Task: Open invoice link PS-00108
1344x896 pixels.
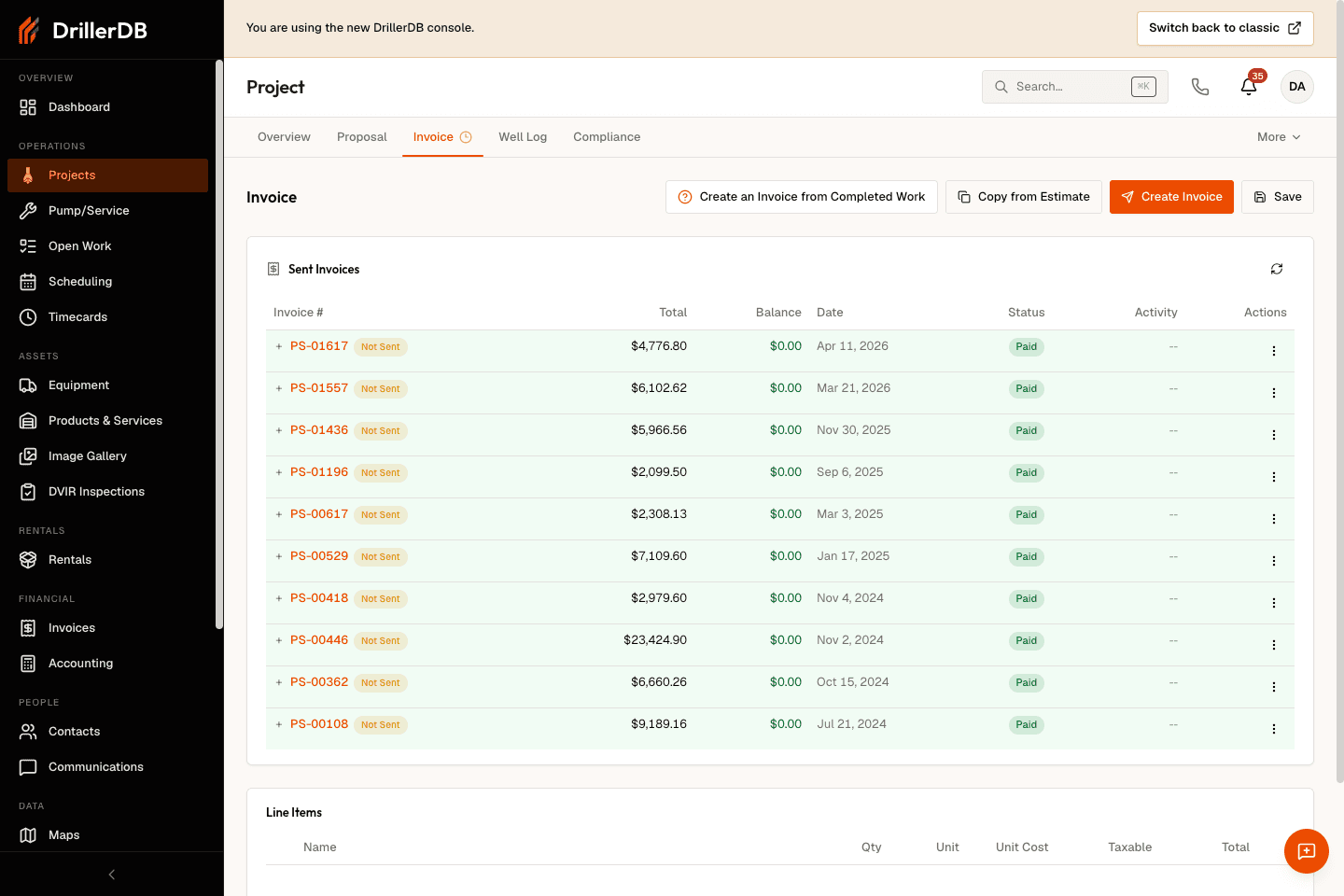Action: coord(319,724)
